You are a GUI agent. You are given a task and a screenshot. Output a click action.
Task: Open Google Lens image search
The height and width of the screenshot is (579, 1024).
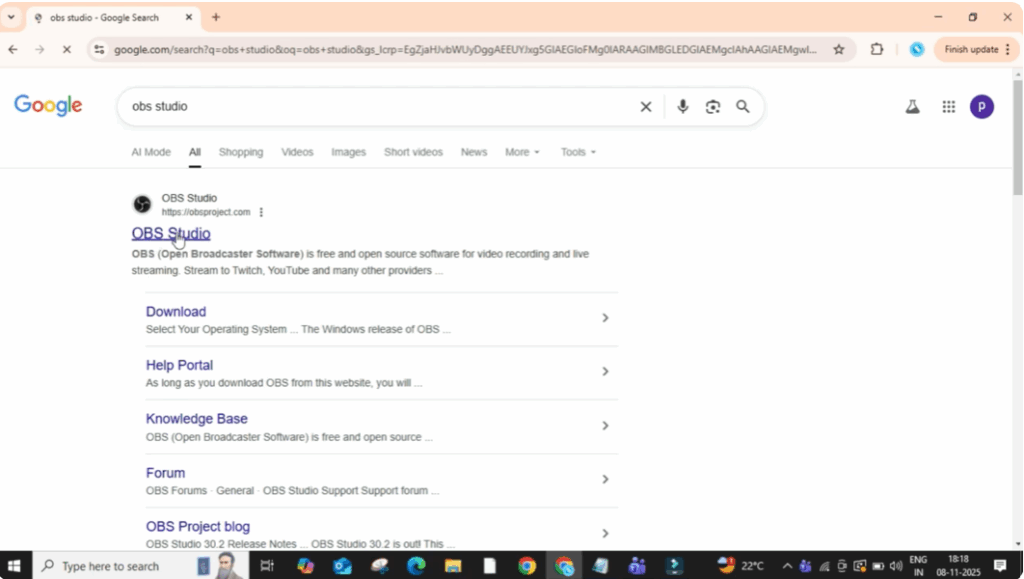click(x=712, y=106)
